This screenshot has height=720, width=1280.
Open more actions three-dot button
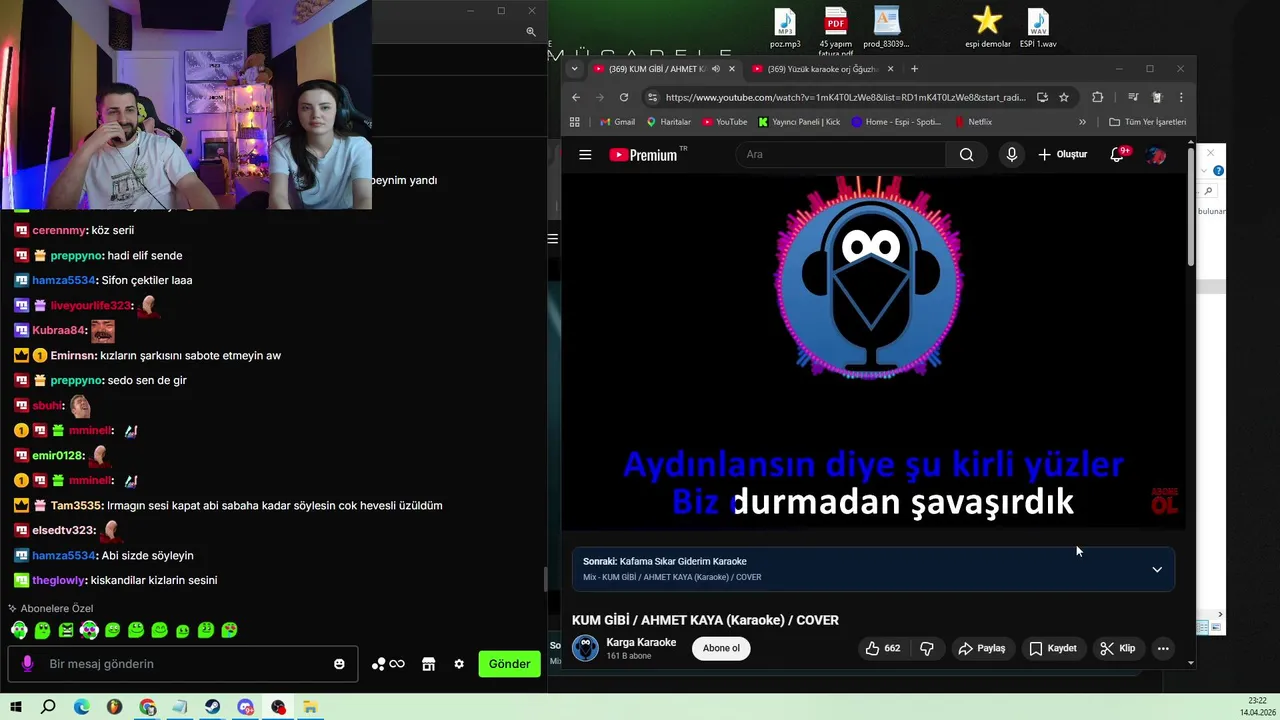click(x=1163, y=648)
